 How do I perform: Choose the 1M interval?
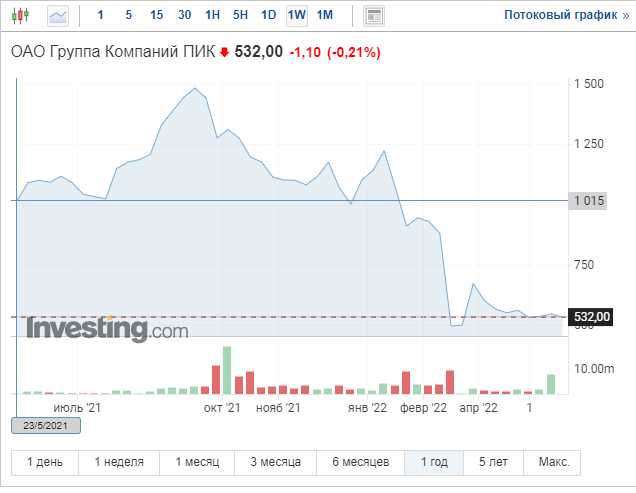point(324,15)
